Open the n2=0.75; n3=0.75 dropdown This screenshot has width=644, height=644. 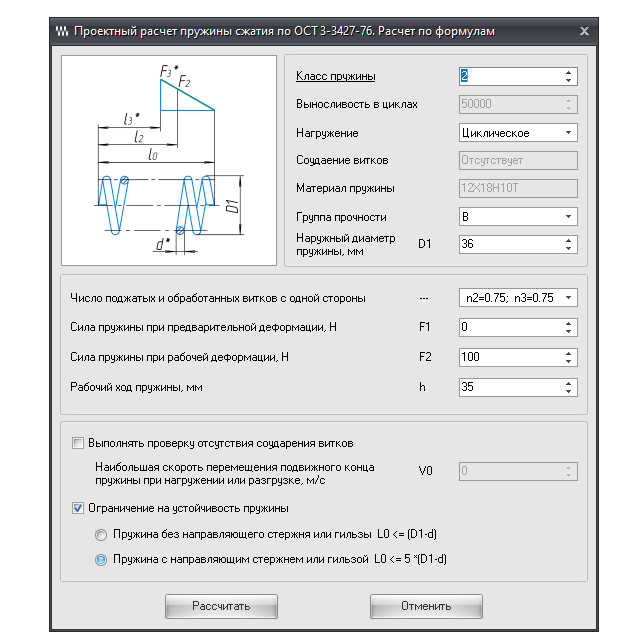[568, 298]
